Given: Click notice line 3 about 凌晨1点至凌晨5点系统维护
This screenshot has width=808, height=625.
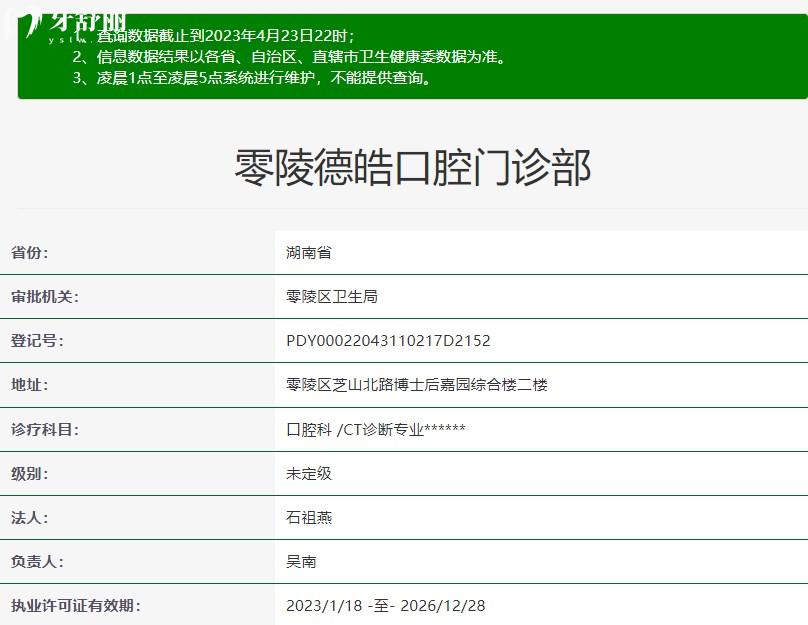Looking at the screenshot, I should coord(252,78).
